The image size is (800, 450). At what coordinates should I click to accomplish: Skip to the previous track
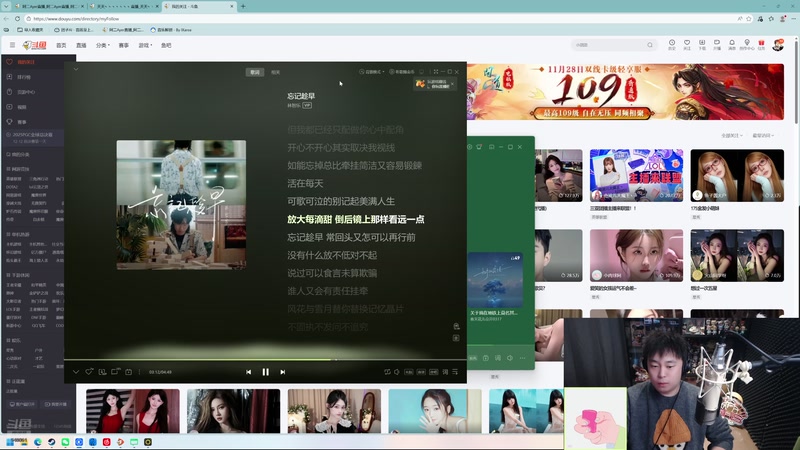(x=248, y=372)
